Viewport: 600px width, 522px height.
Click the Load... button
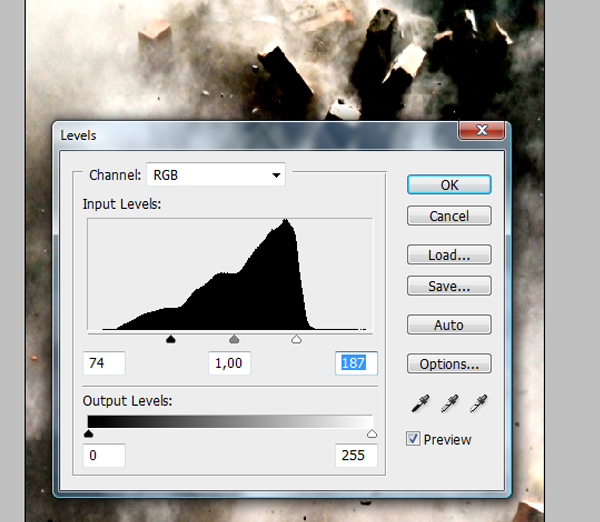tap(449, 255)
